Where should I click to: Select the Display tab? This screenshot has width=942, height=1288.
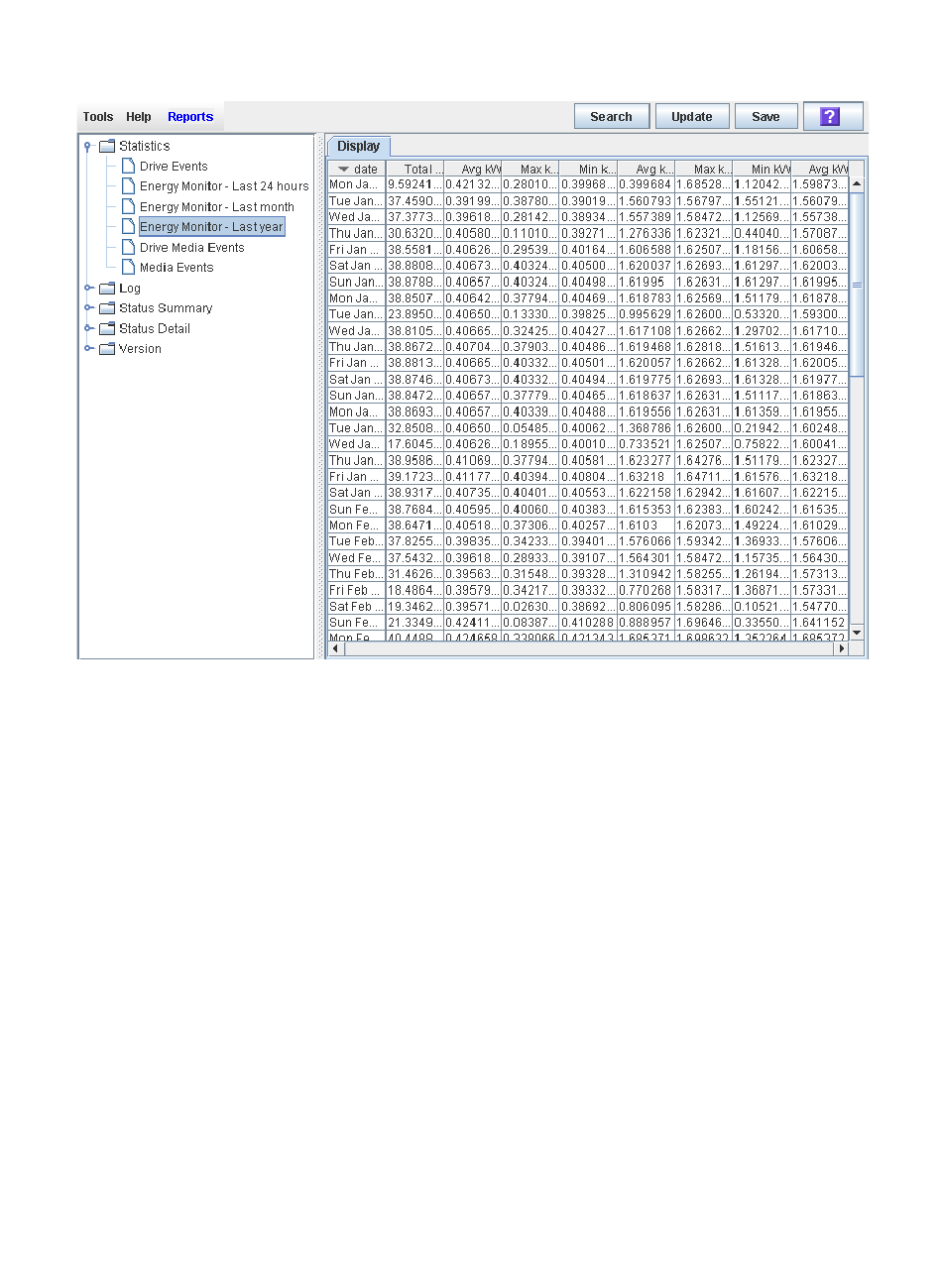click(x=359, y=146)
